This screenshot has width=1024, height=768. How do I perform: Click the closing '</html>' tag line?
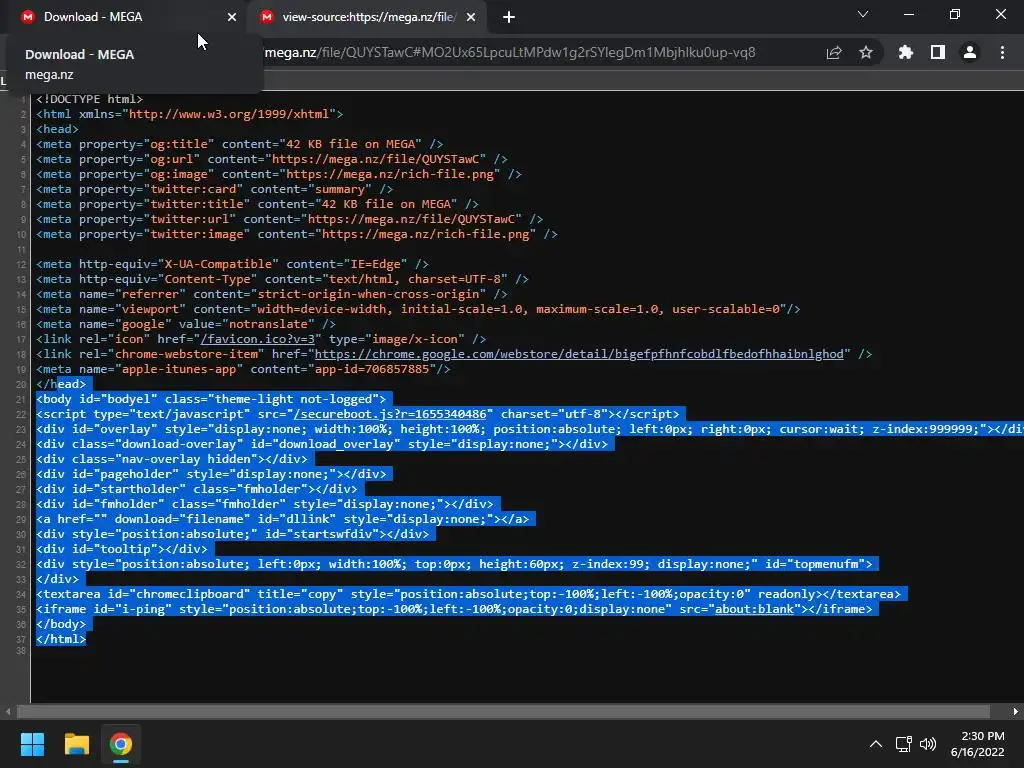click(x=61, y=639)
